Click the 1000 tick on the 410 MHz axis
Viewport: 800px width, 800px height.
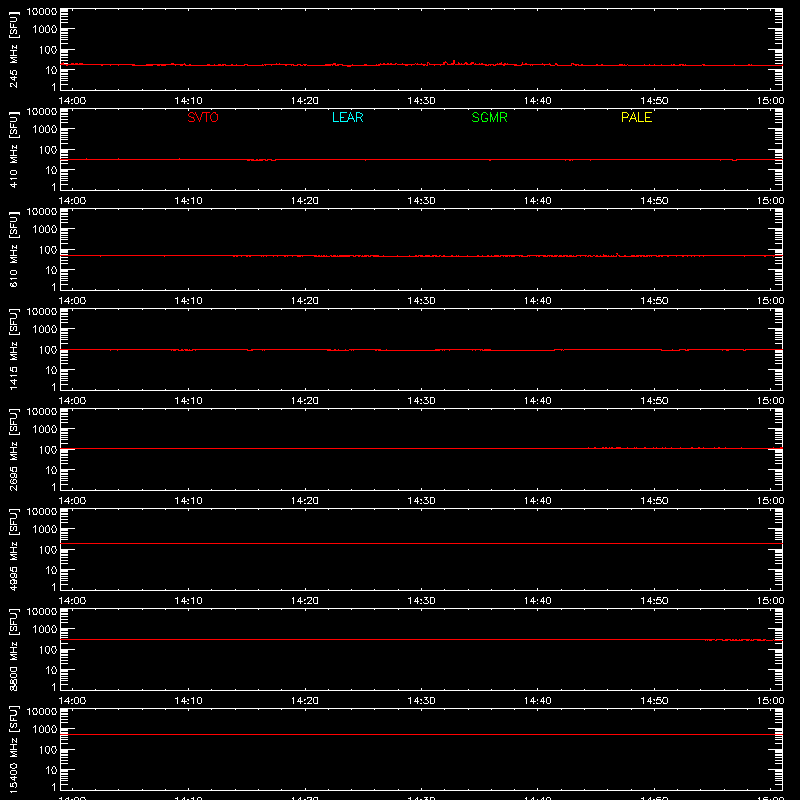point(45,130)
